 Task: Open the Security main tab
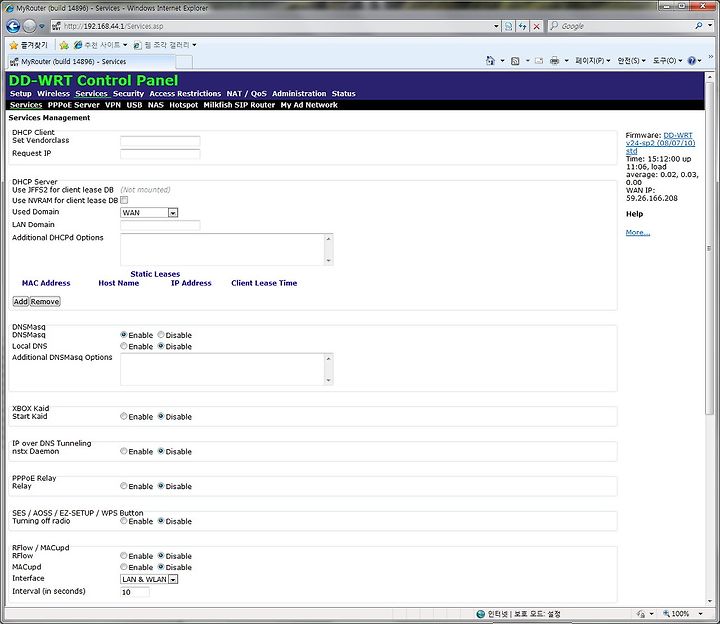128,94
